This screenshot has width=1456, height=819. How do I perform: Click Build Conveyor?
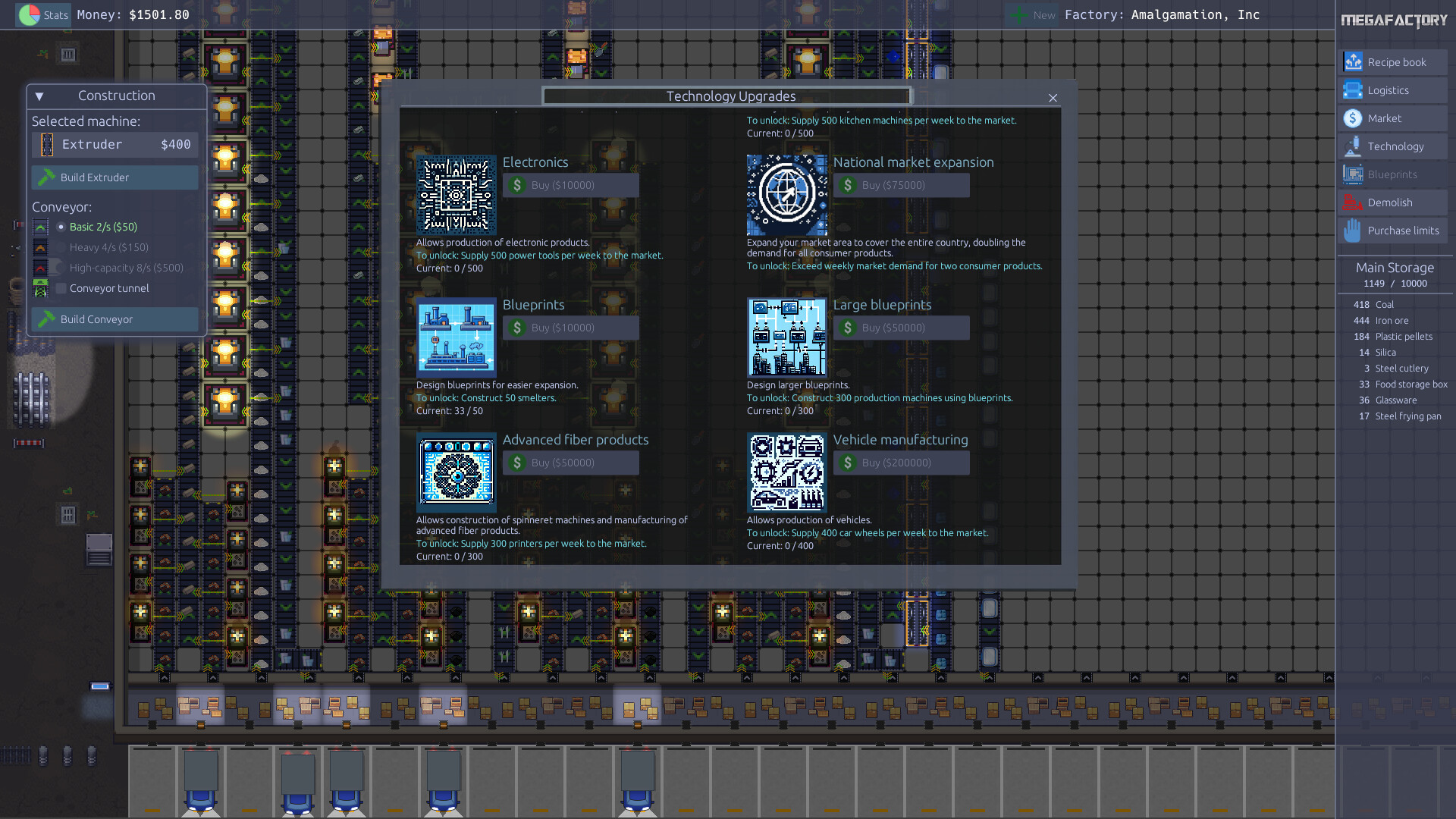pos(114,318)
